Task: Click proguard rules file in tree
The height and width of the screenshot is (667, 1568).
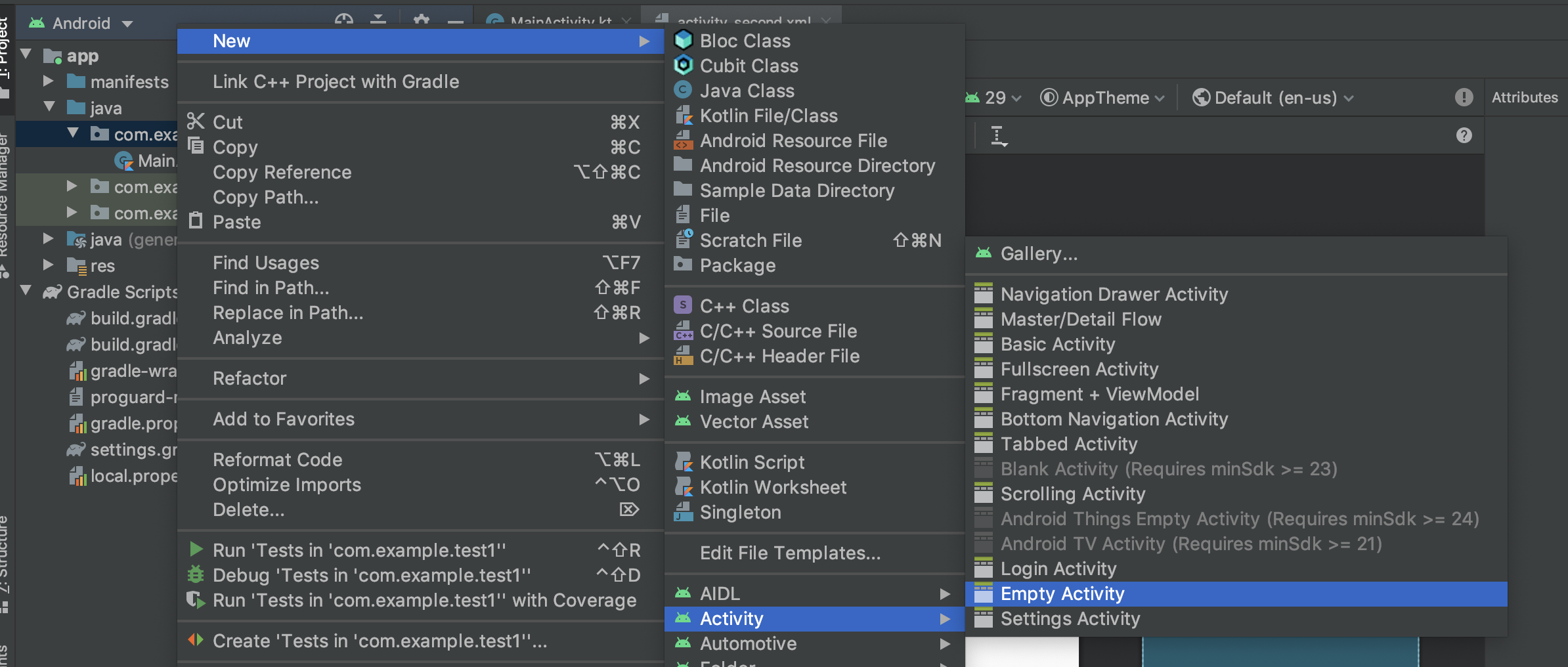Action: point(122,397)
